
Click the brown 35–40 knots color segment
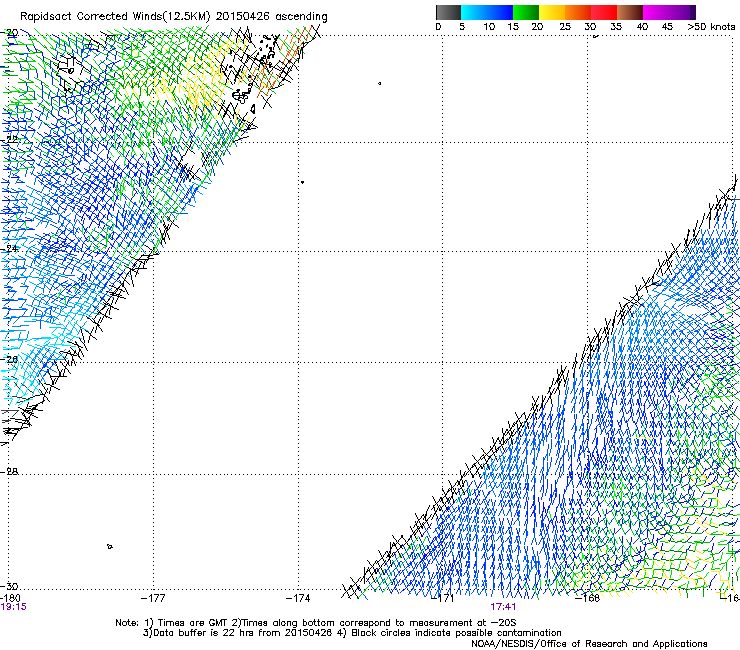[x=630, y=12]
